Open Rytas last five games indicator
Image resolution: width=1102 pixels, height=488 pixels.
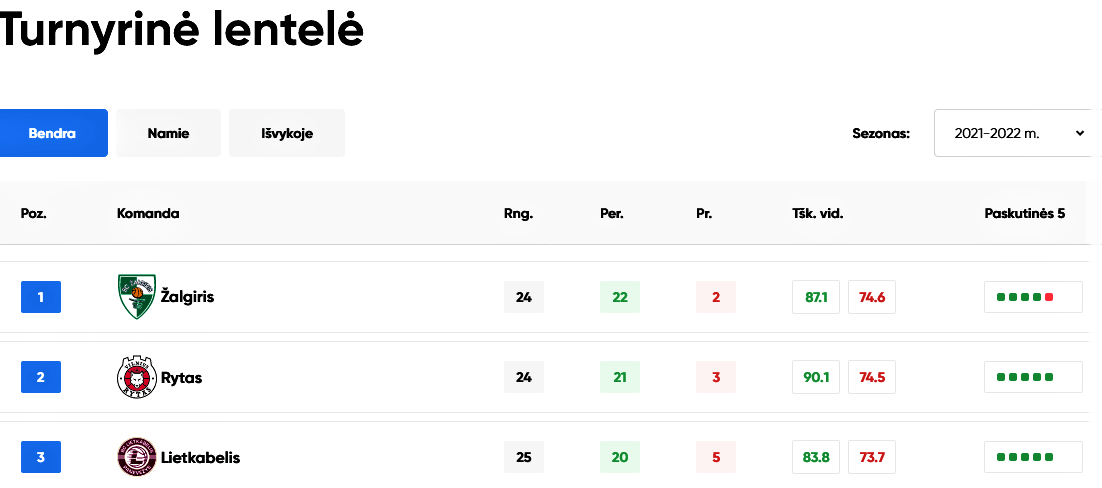coord(1033,377)
